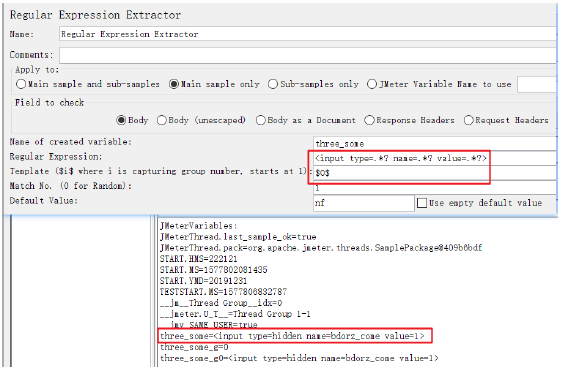Click the 'START.MS=1577802081435' line
564x367 pixels.
pyautogui.click(x=214, y=270)
